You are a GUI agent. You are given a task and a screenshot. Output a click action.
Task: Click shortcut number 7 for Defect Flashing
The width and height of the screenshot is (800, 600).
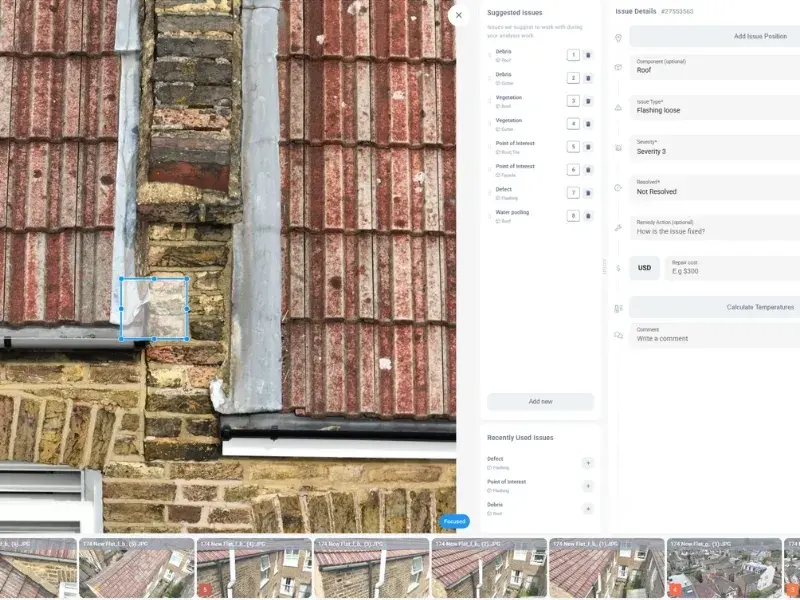[573, 193]
